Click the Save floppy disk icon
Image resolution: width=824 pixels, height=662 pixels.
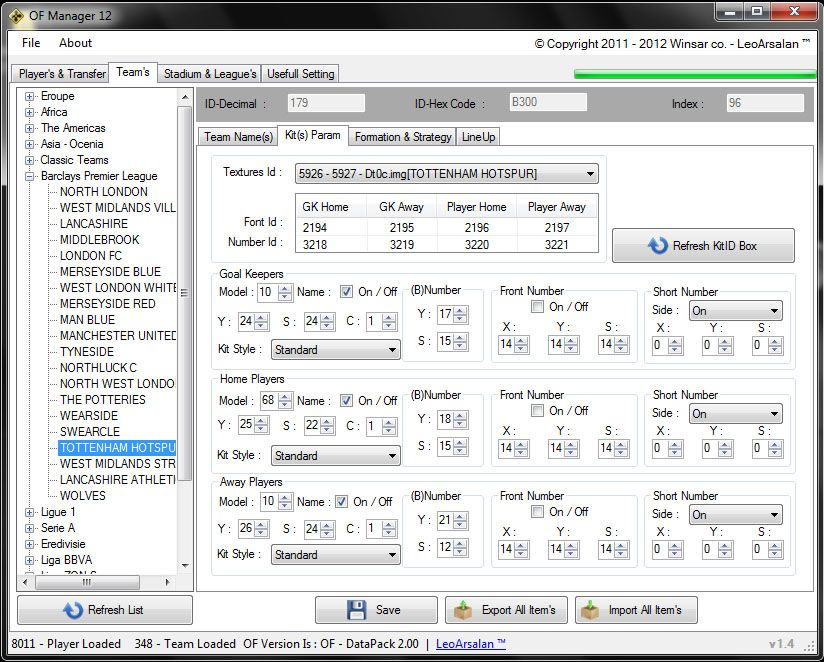[357, 610]
